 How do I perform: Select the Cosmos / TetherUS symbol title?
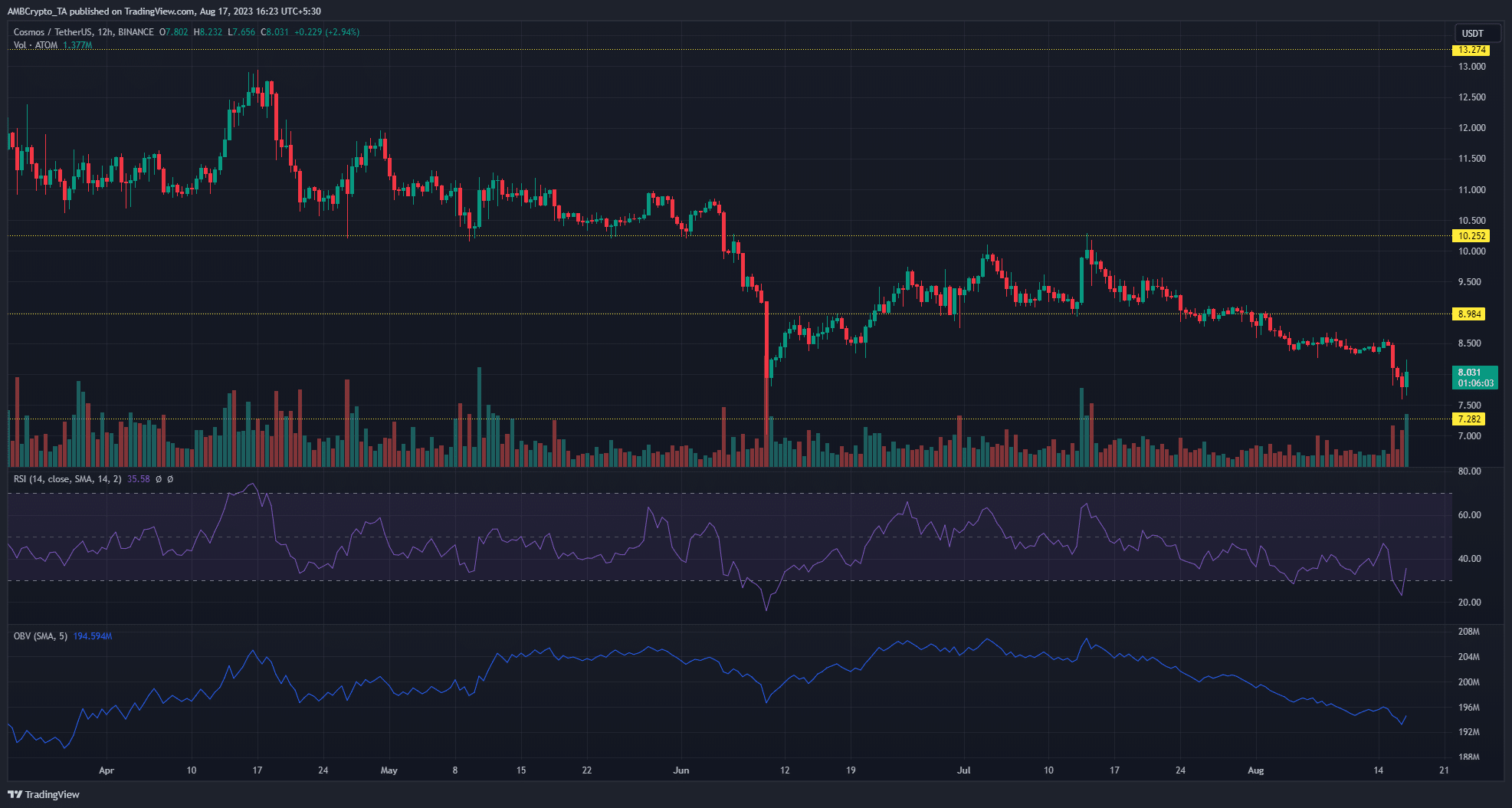click(x=53, y=32)
